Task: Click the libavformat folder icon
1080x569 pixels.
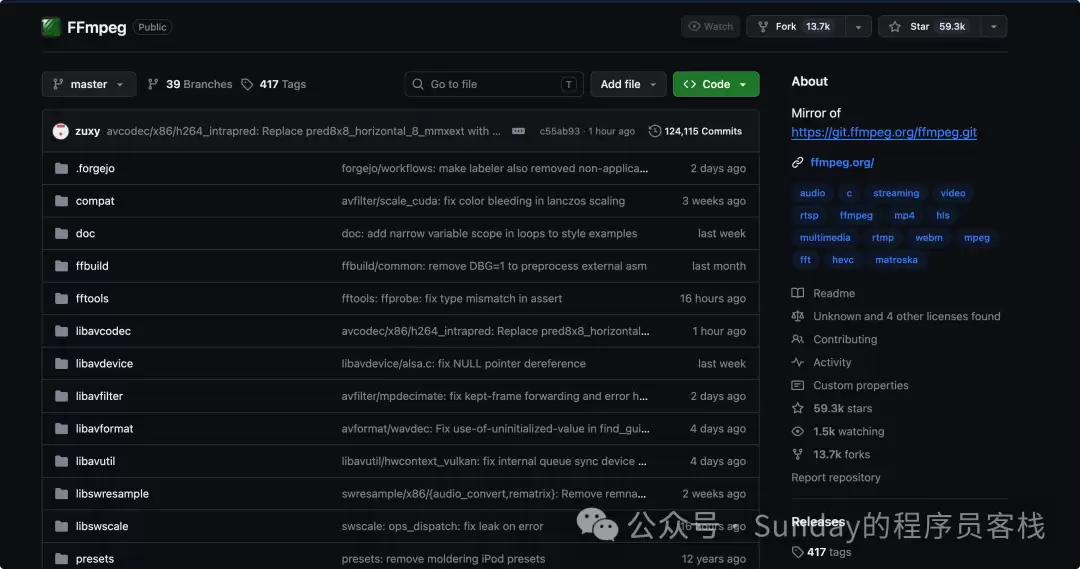Action: coord(61,428)
